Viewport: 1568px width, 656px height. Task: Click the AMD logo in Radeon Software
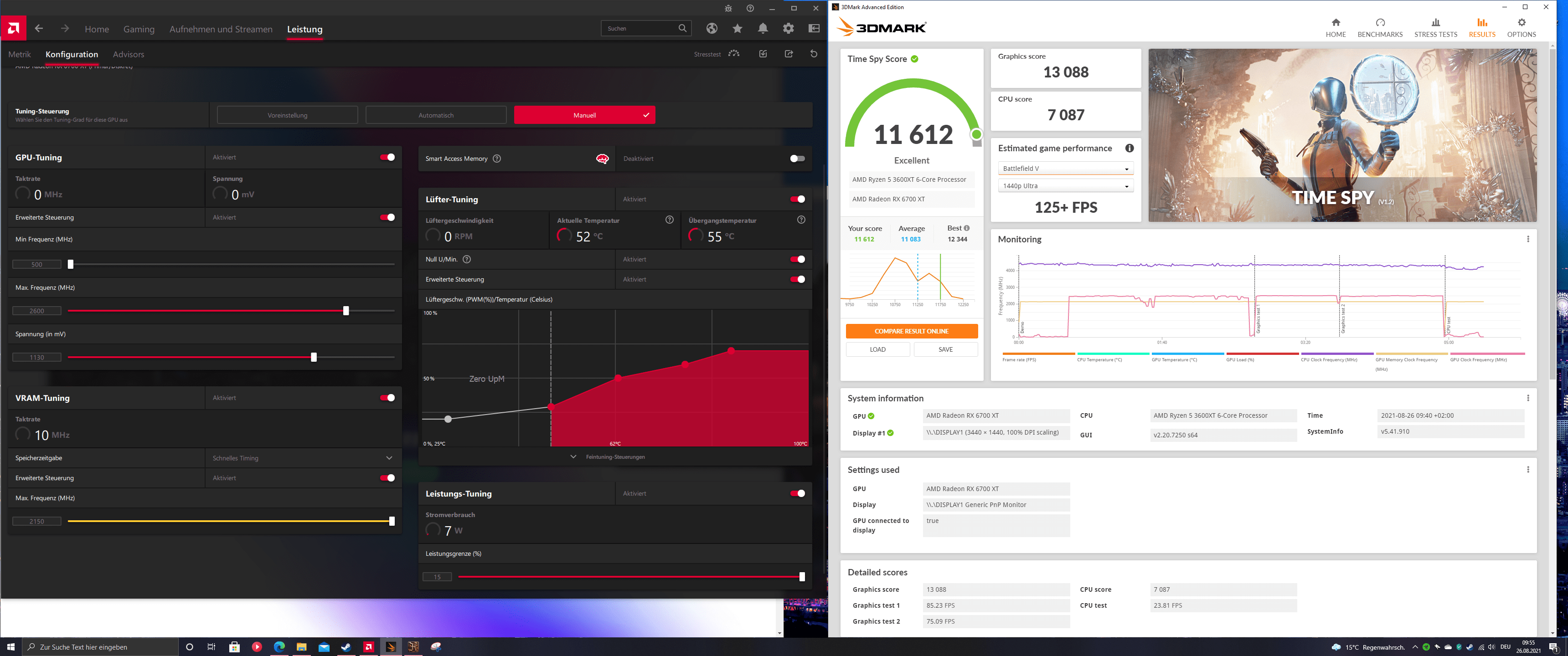(13, 28)
